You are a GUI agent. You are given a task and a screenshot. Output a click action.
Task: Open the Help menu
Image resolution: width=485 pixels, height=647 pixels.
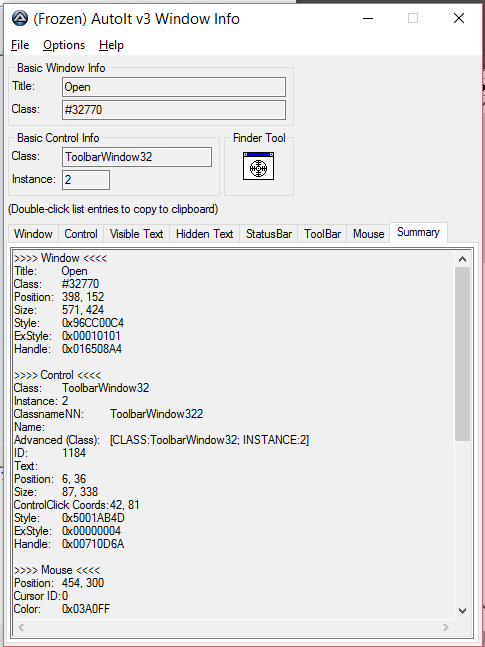coord(111,45)
